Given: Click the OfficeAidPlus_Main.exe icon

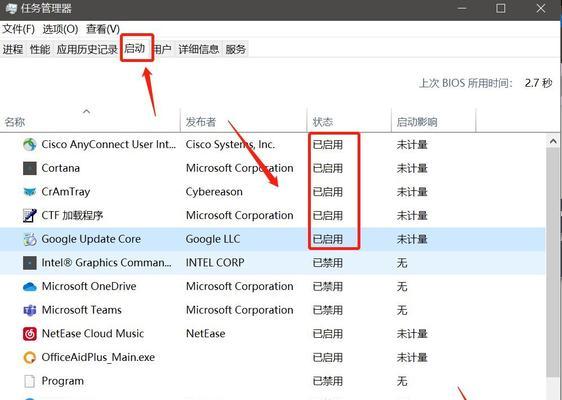Looking at the screenshot, I should coord(30,358).
